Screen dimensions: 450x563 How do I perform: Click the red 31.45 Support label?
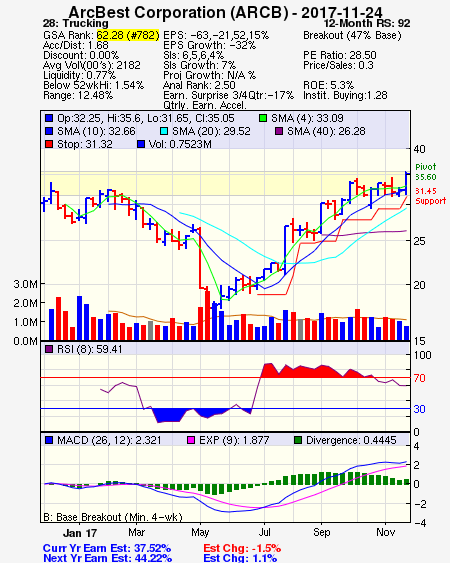tap(430, 196)
